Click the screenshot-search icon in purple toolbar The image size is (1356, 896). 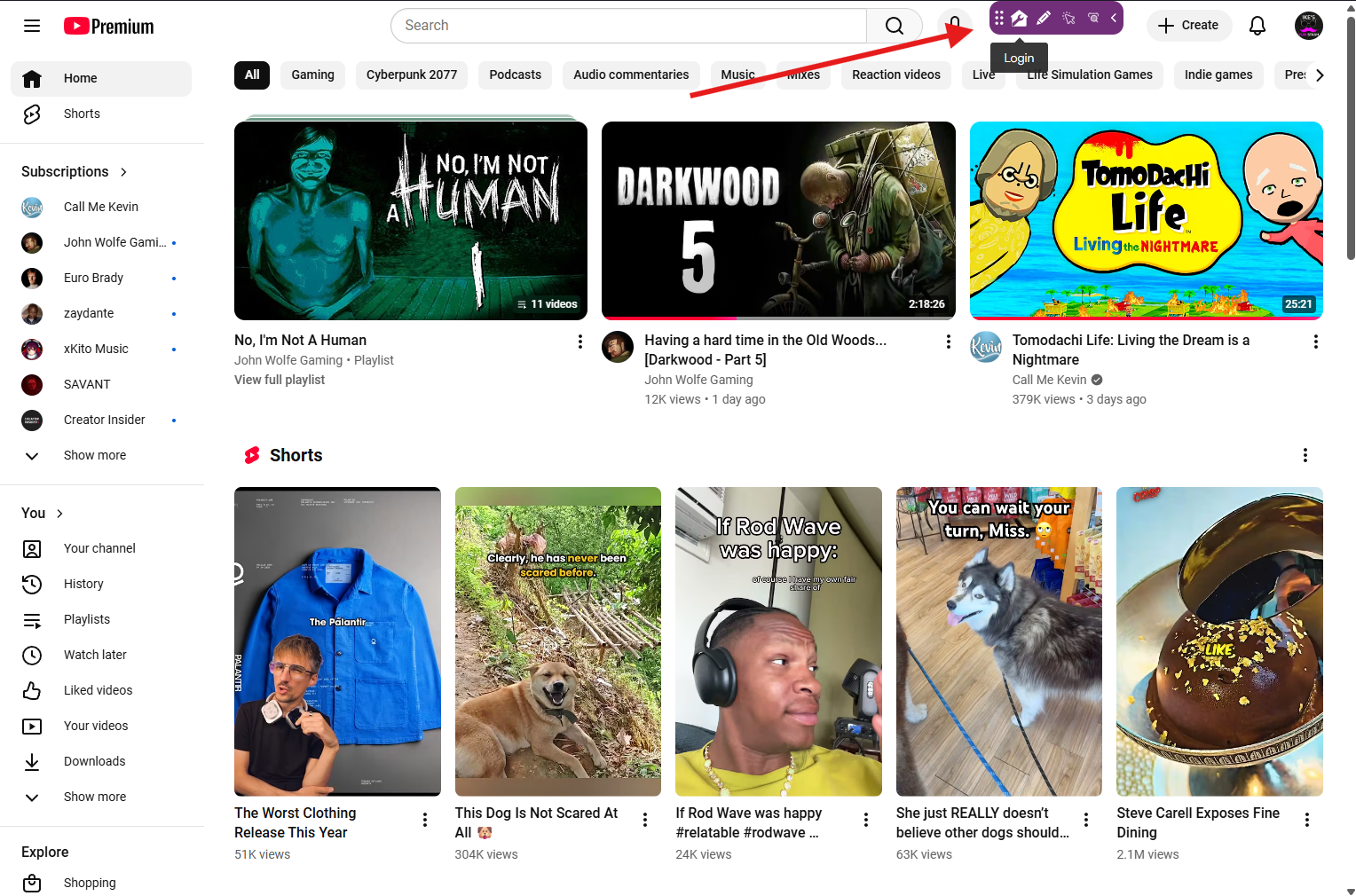pos(1093,18)
